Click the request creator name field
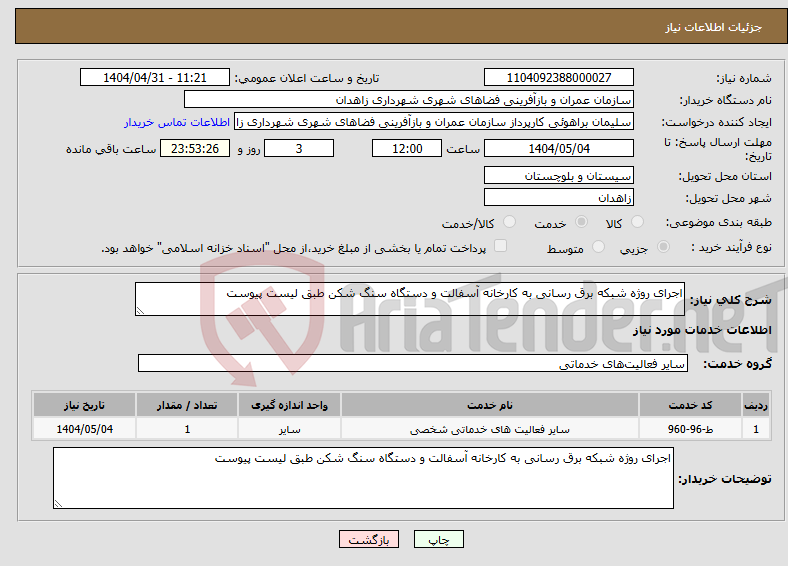 (x=434, y=122)
